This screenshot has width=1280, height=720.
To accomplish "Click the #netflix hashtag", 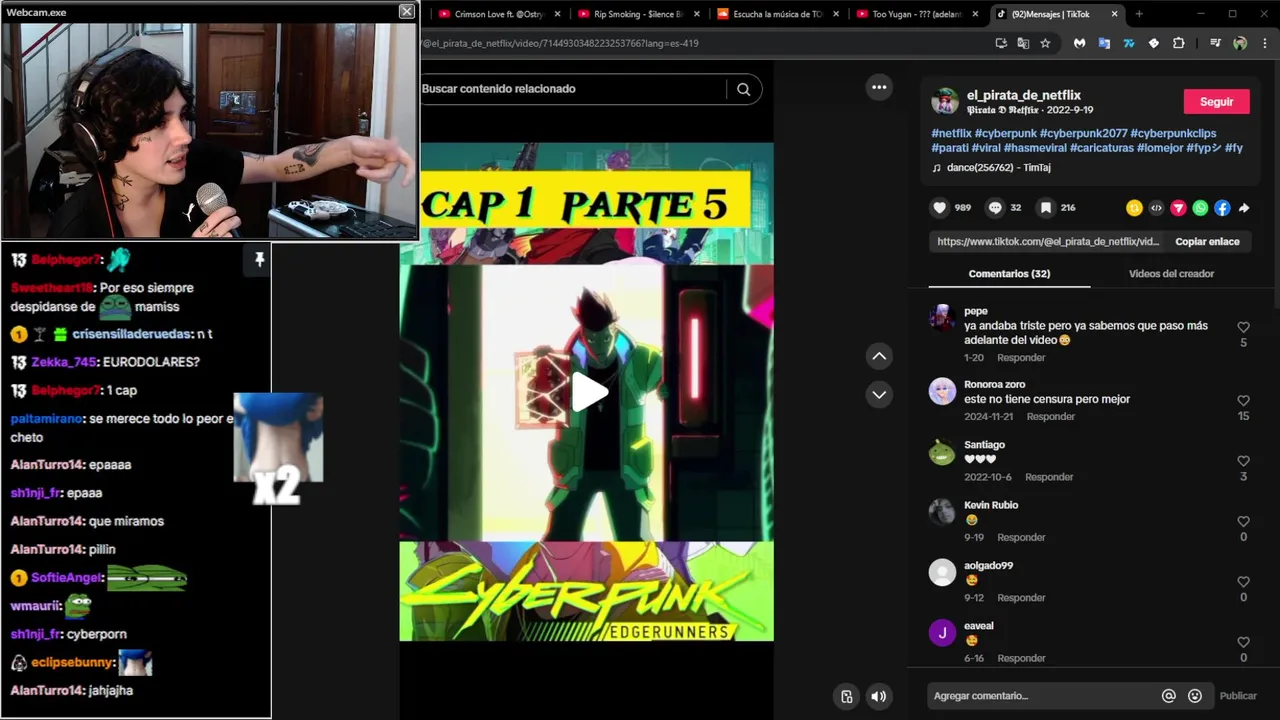I will 951,133.
